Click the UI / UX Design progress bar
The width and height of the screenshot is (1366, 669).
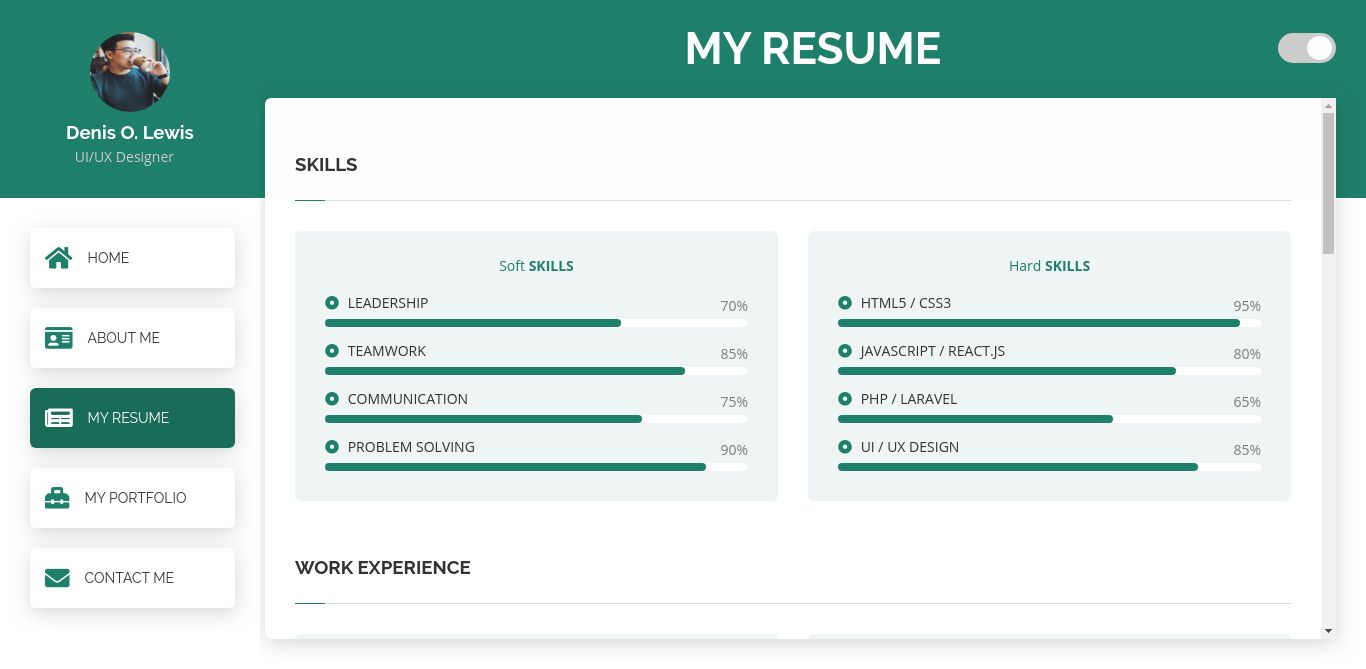(x=1049, y=467)
